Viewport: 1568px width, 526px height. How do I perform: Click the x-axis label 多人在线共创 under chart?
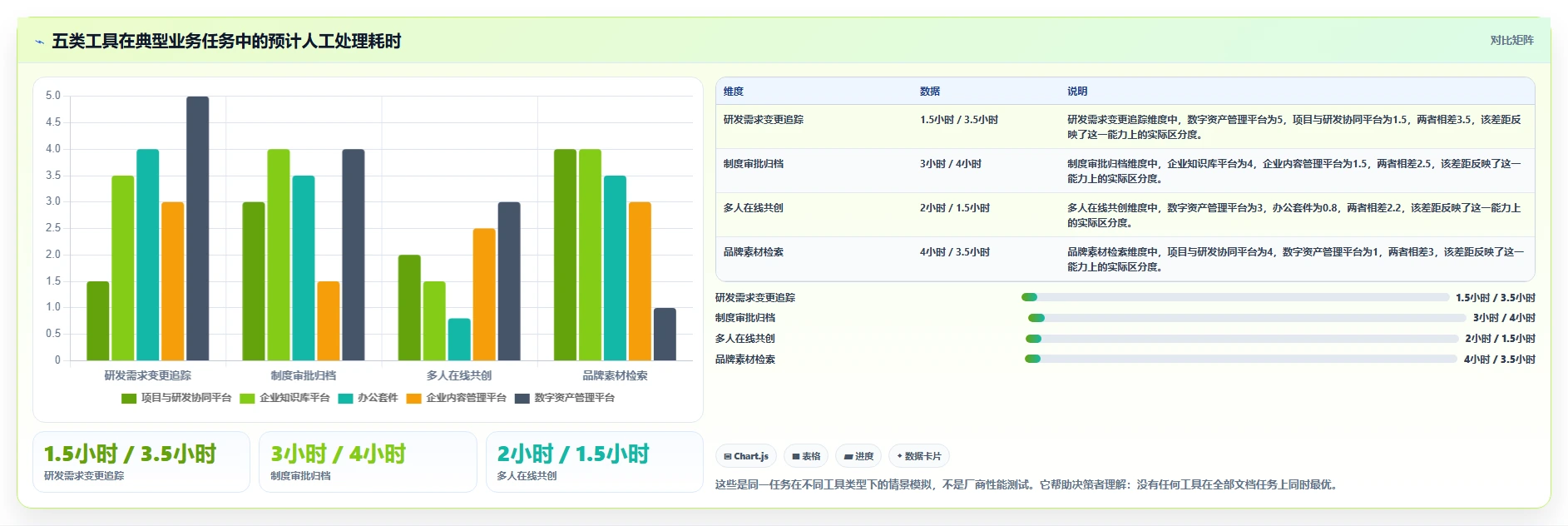459,375
